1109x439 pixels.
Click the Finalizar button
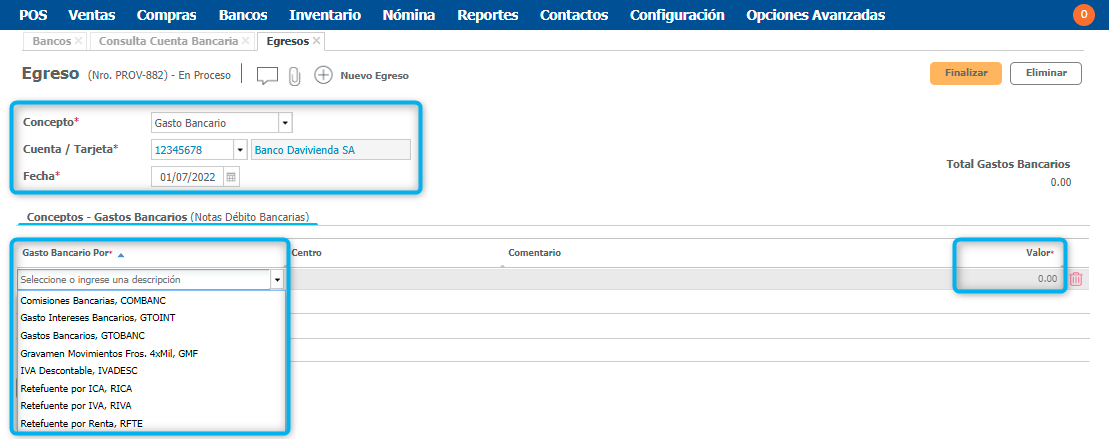click(x=966, y=73)
